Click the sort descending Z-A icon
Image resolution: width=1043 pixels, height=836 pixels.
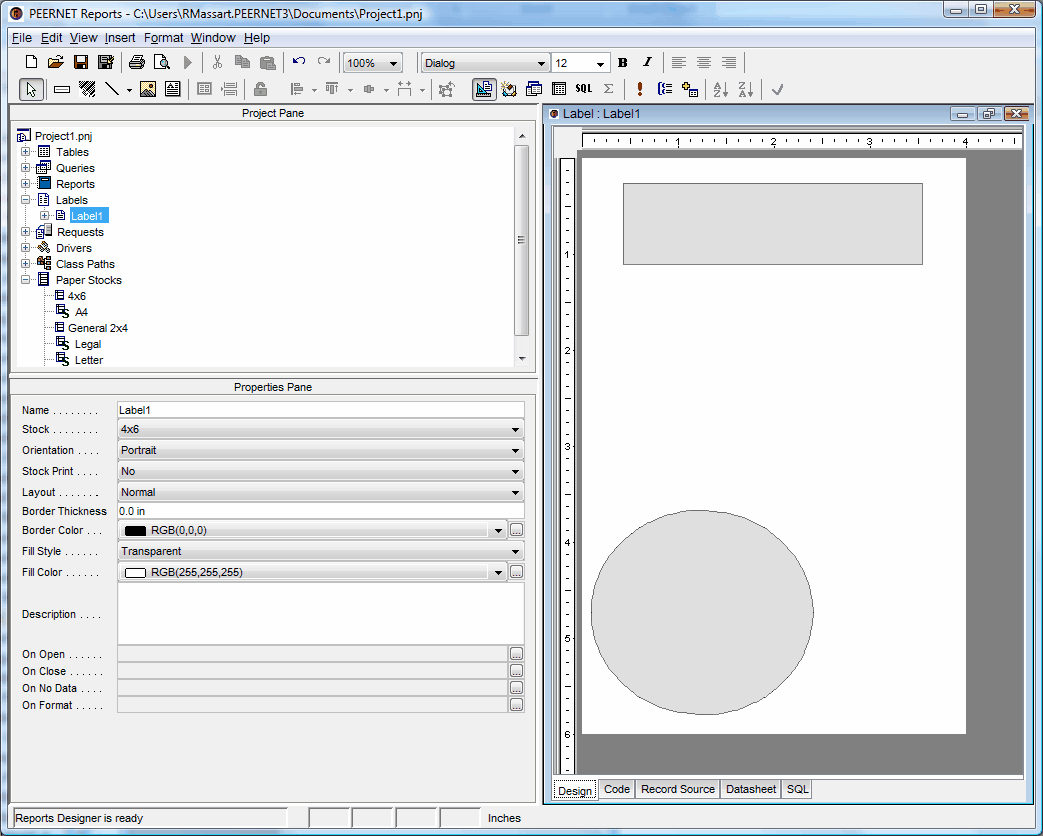pyautogui.click(x=746, y=89)
